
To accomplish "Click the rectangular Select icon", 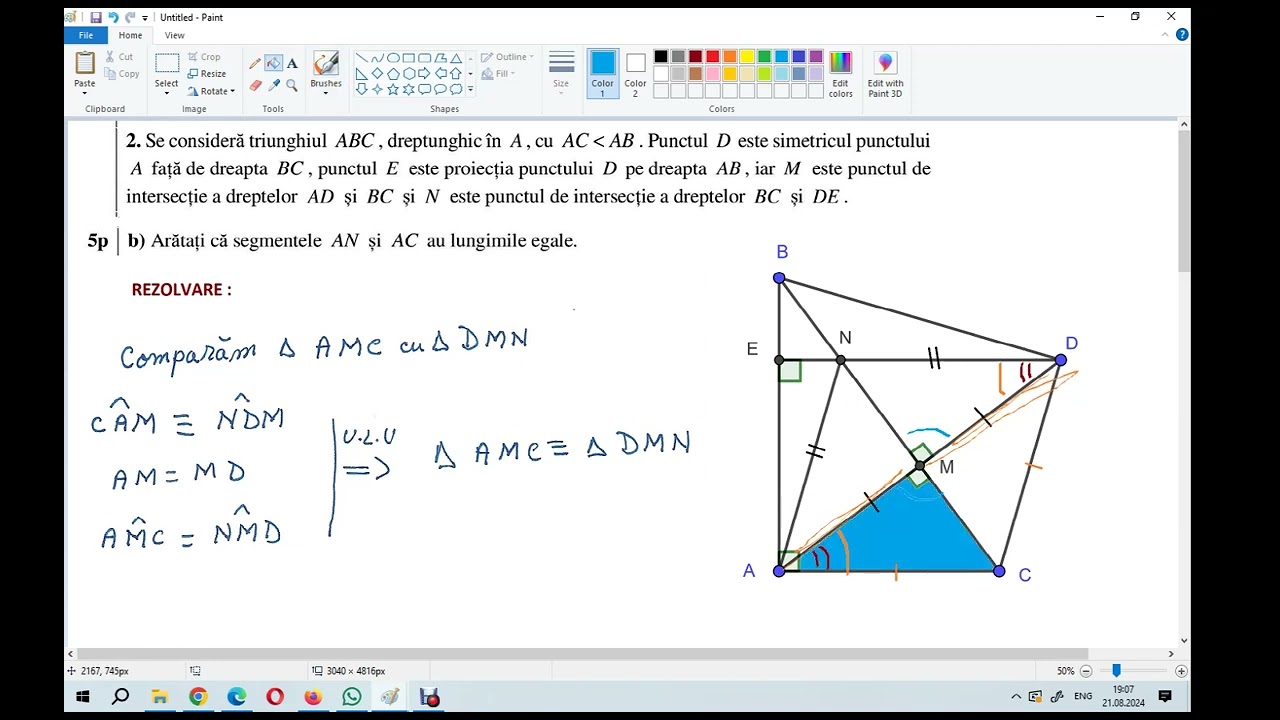I will (x=167, y=63).
